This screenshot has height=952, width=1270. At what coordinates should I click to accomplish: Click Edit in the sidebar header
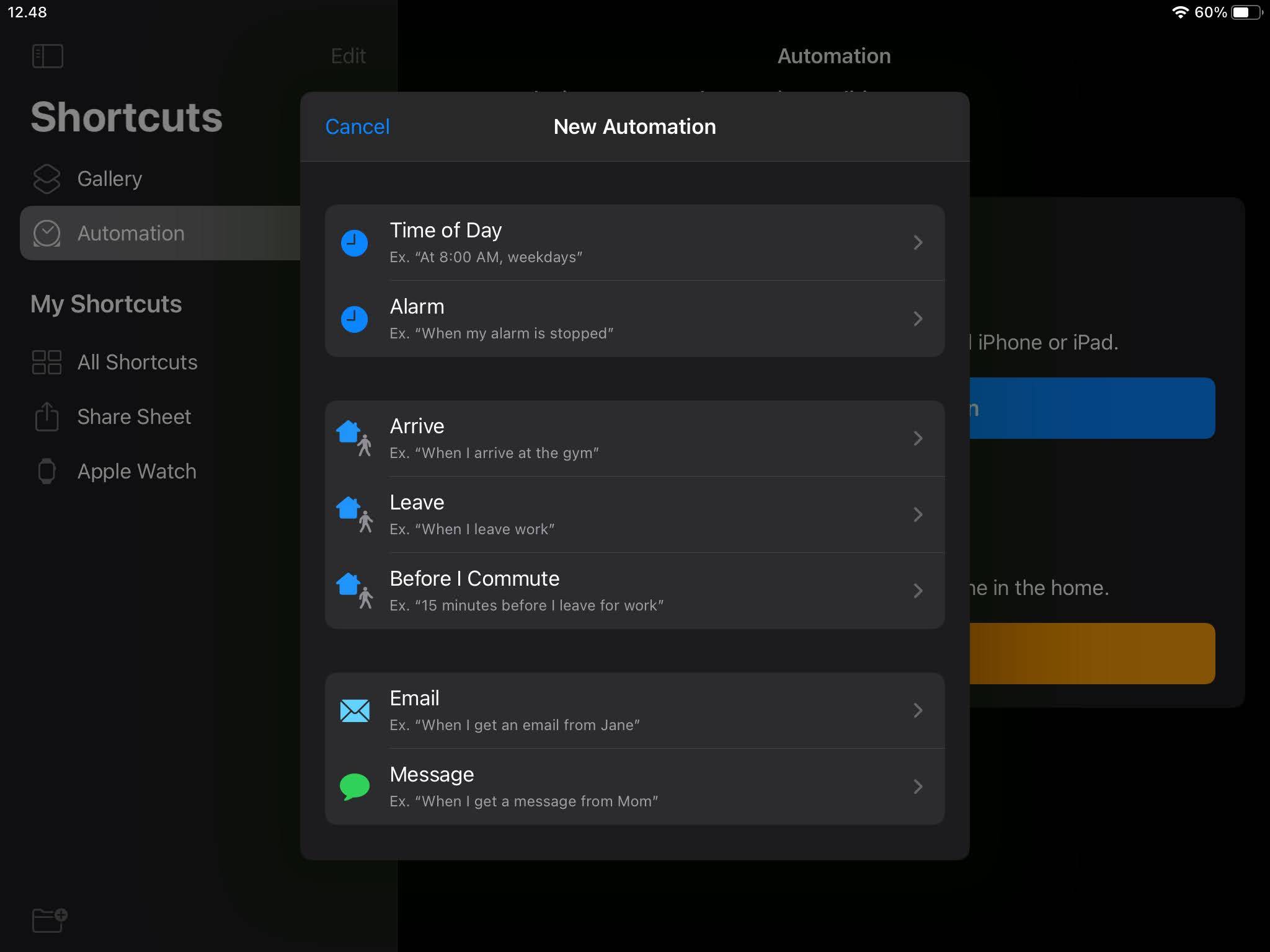(349, 56)
